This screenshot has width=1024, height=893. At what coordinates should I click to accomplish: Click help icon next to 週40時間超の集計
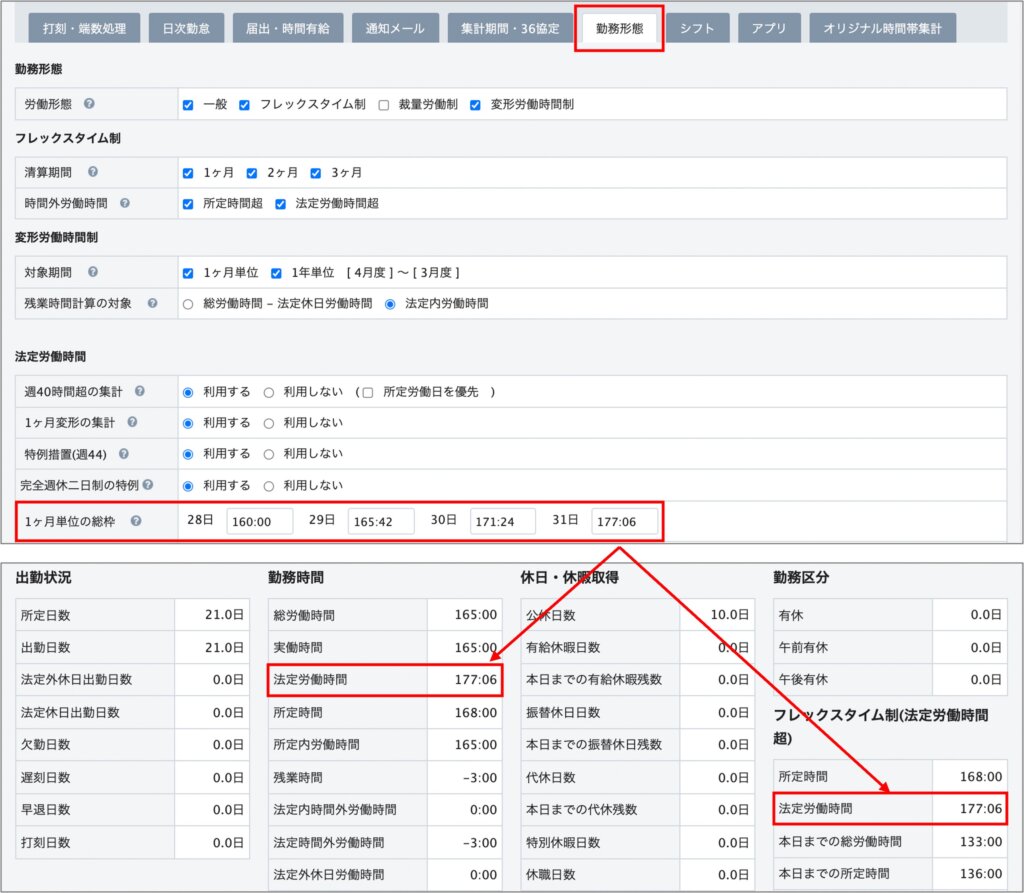(140, 392)
